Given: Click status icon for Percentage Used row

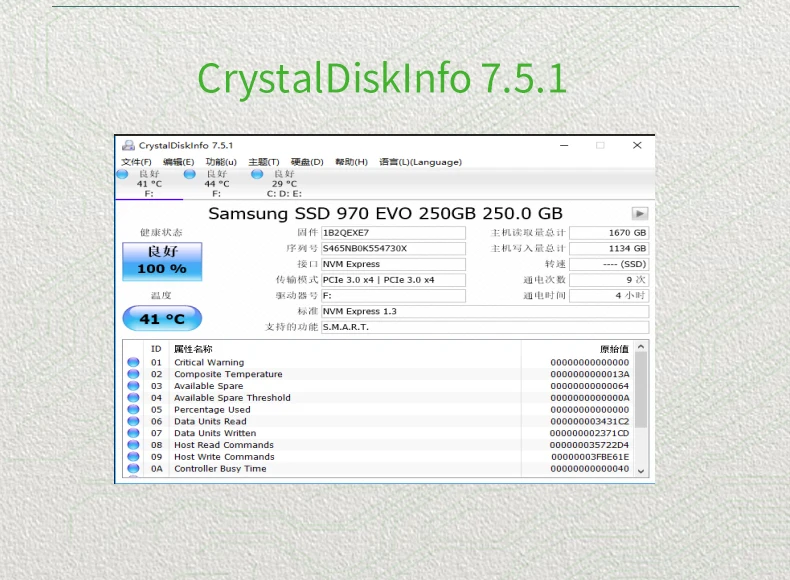Looking at the screenshot, I should [x=133, y=410].
